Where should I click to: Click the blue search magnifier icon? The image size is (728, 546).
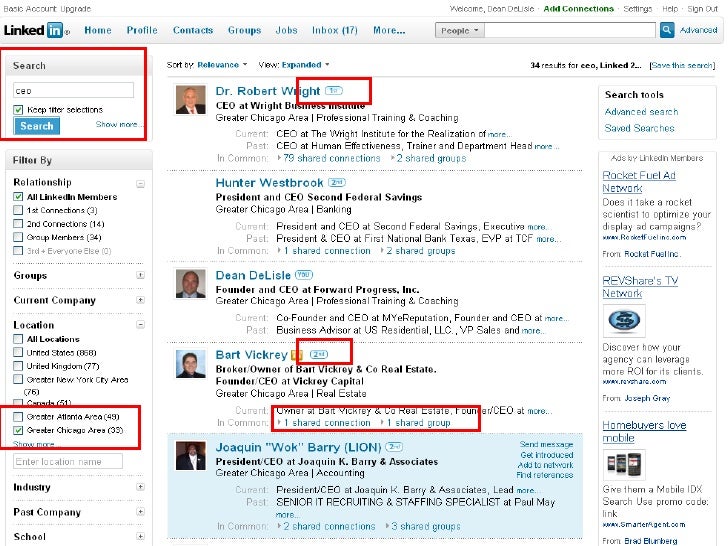coord(667,30)
